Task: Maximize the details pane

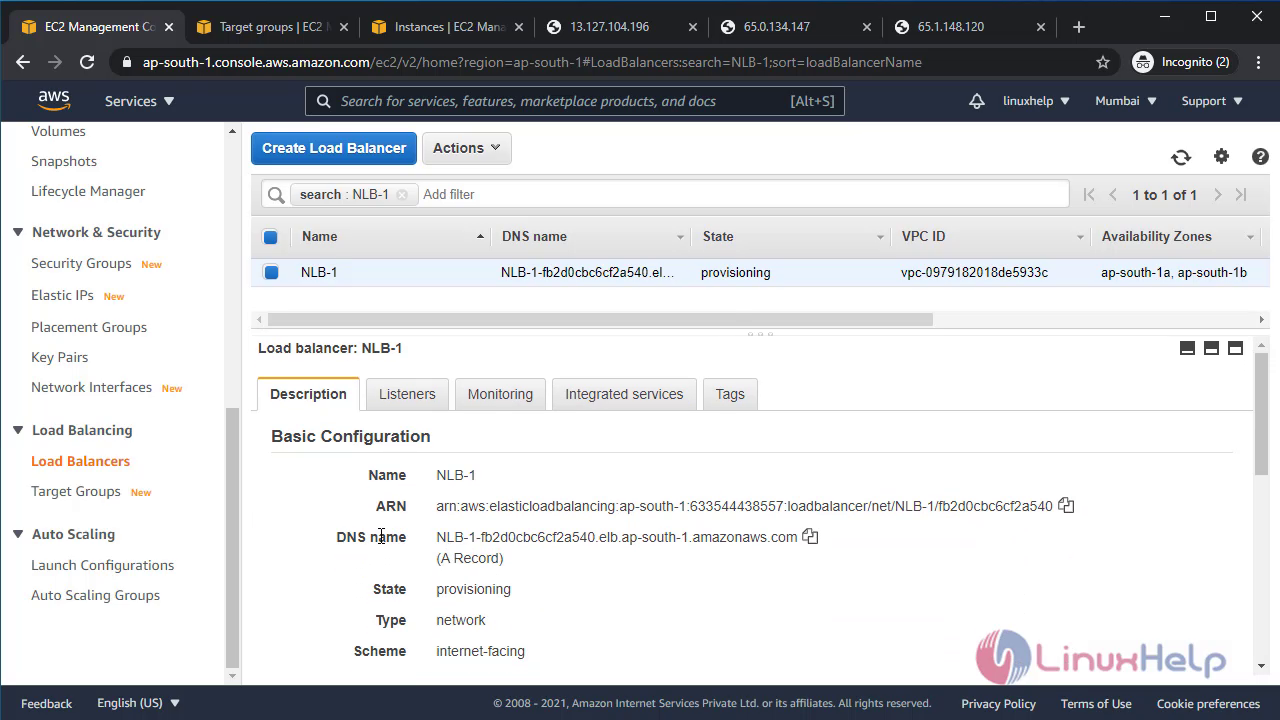Action: pos(1235,348)
